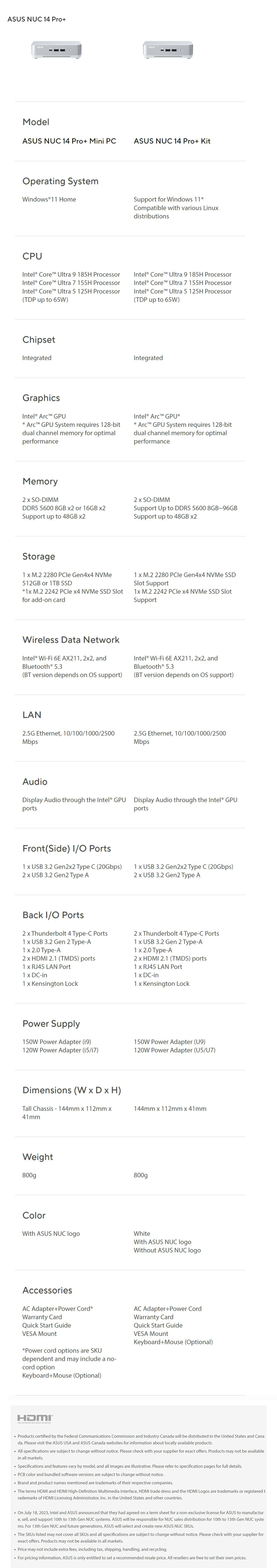Click the ASUS NUC 14 Pro+ Mini PC model name
This screenshot has height=1568, width=277.
pos(69,141)
